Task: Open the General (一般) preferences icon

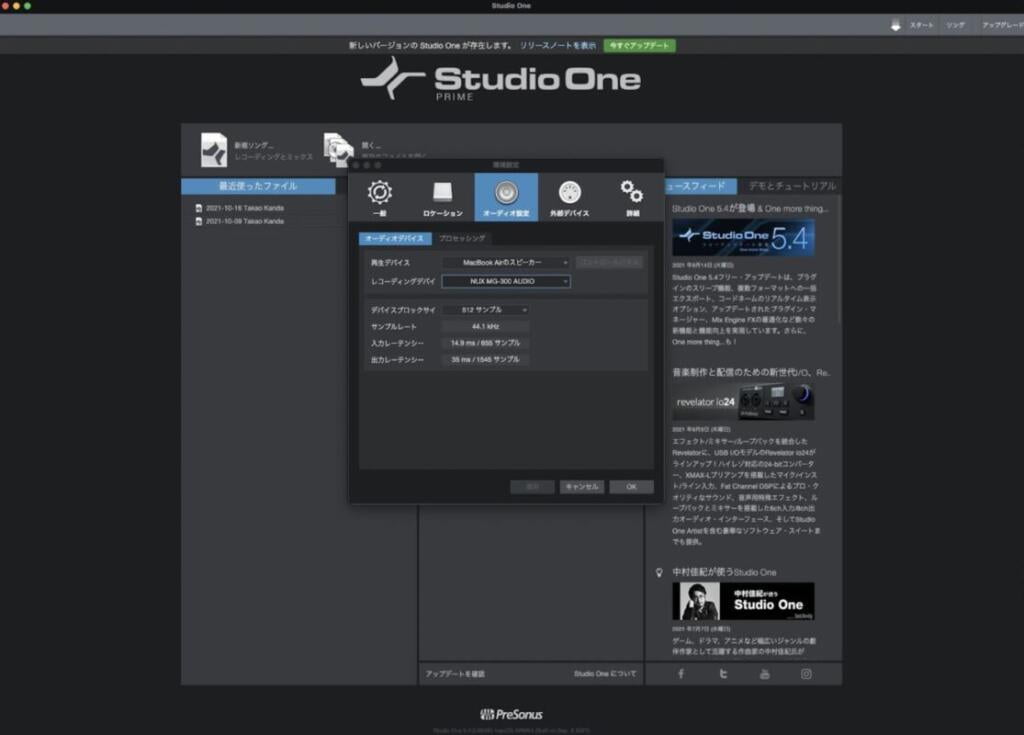Action: 379,193
